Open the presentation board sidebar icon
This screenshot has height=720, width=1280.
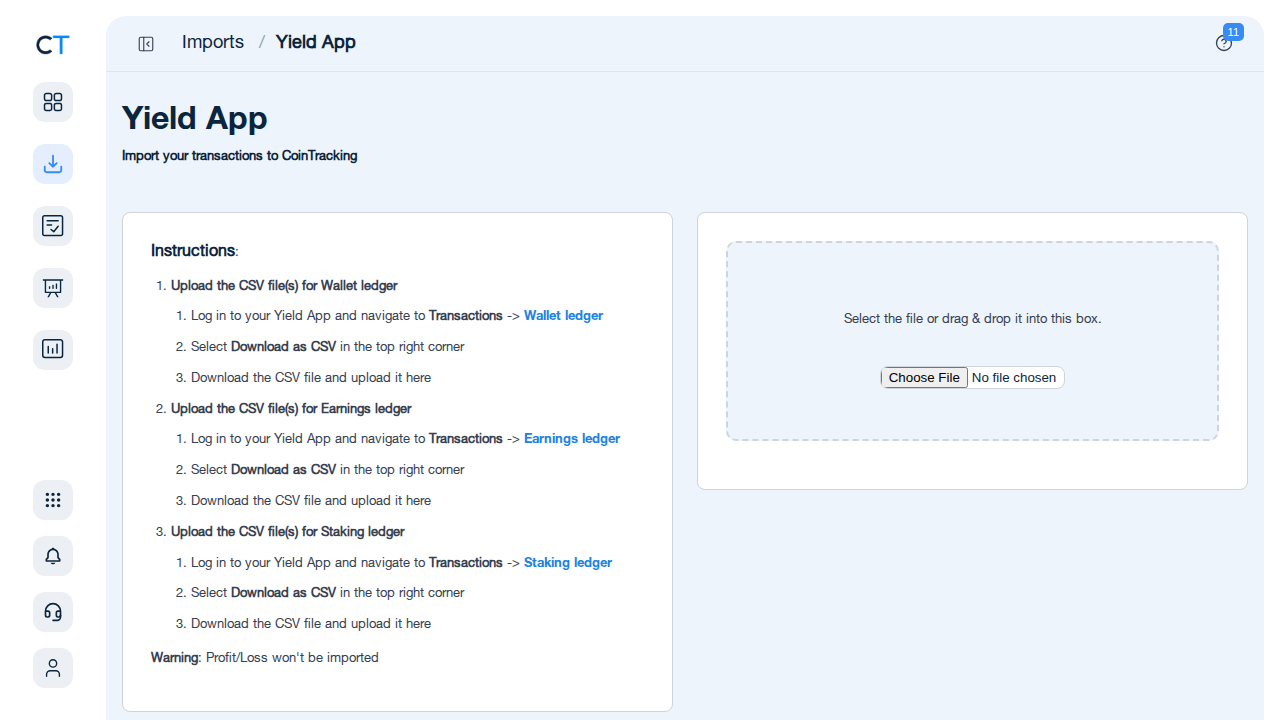click(53, 288)
